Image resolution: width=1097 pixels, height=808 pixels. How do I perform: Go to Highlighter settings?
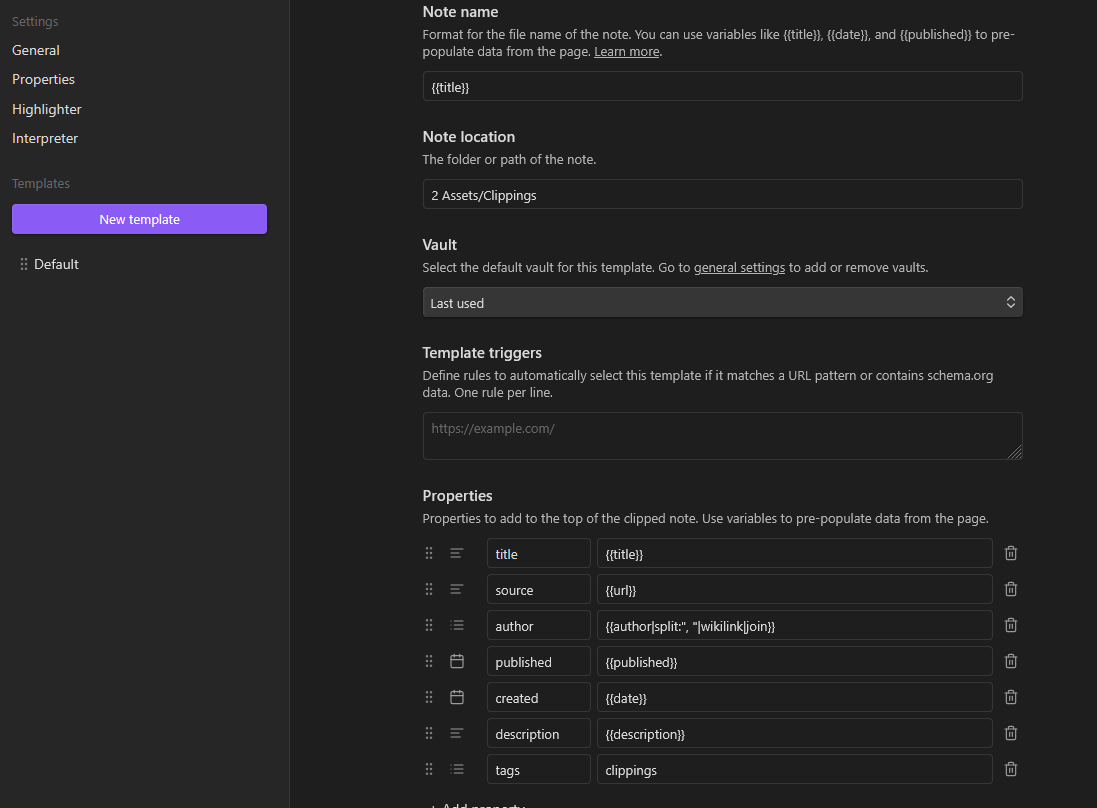point(46,109)
